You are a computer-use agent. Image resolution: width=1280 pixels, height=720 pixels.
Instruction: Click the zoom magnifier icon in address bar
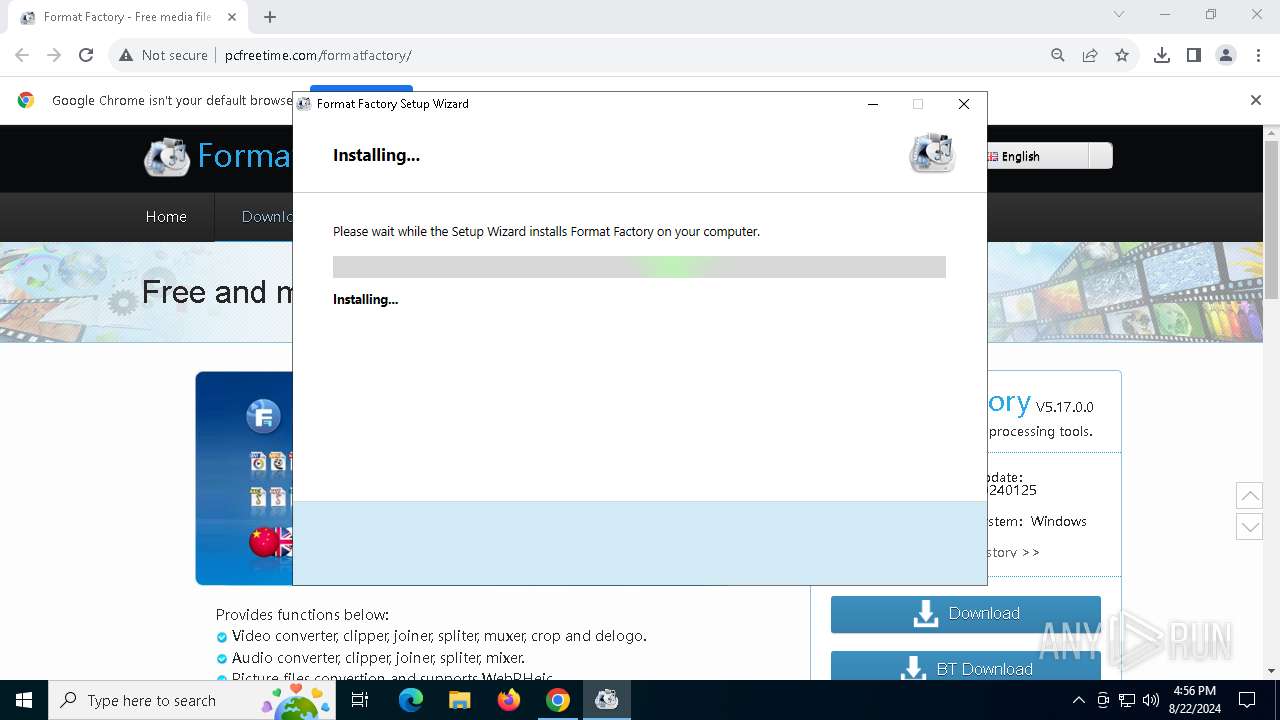point(1058,55)
